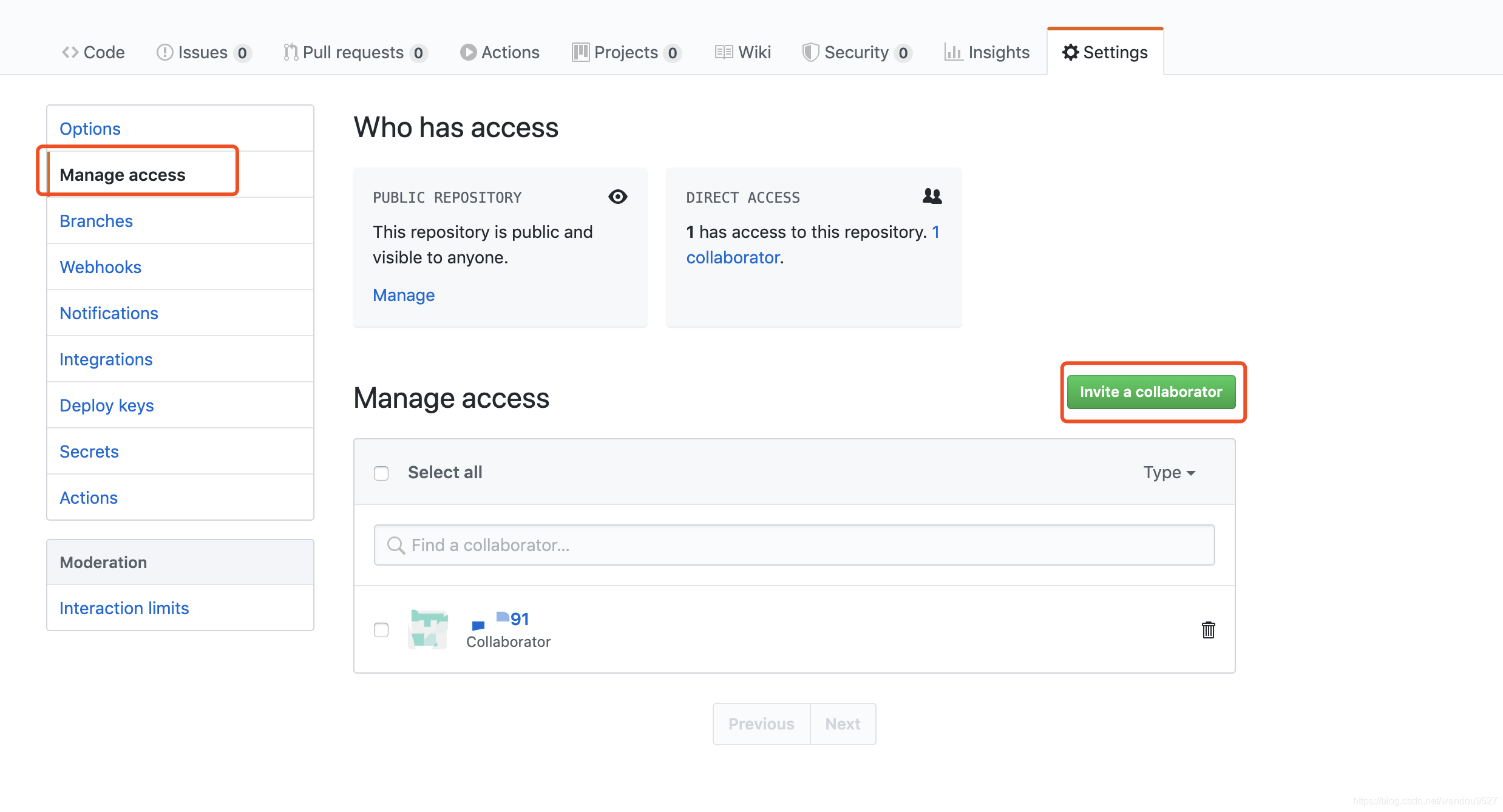Open Interaction limits under Moderation
Screen dimensions: 1503x812
pyautogui.click(x=124, y=608)
